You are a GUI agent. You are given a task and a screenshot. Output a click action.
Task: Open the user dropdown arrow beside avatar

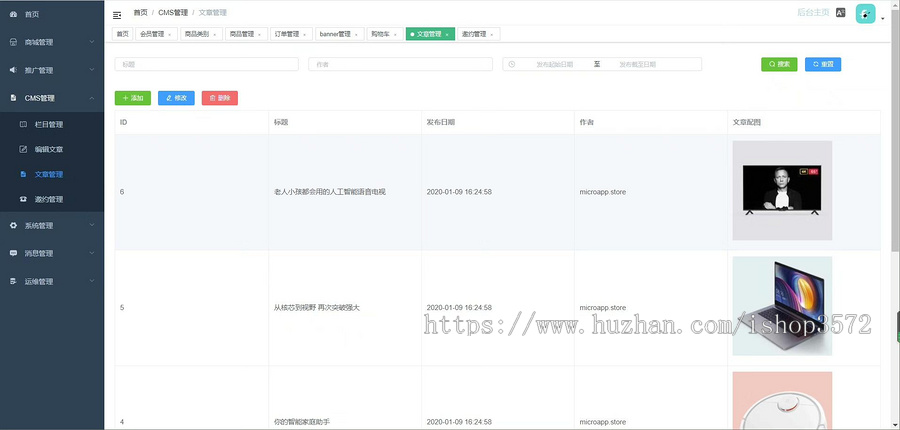tap(883, 19)
